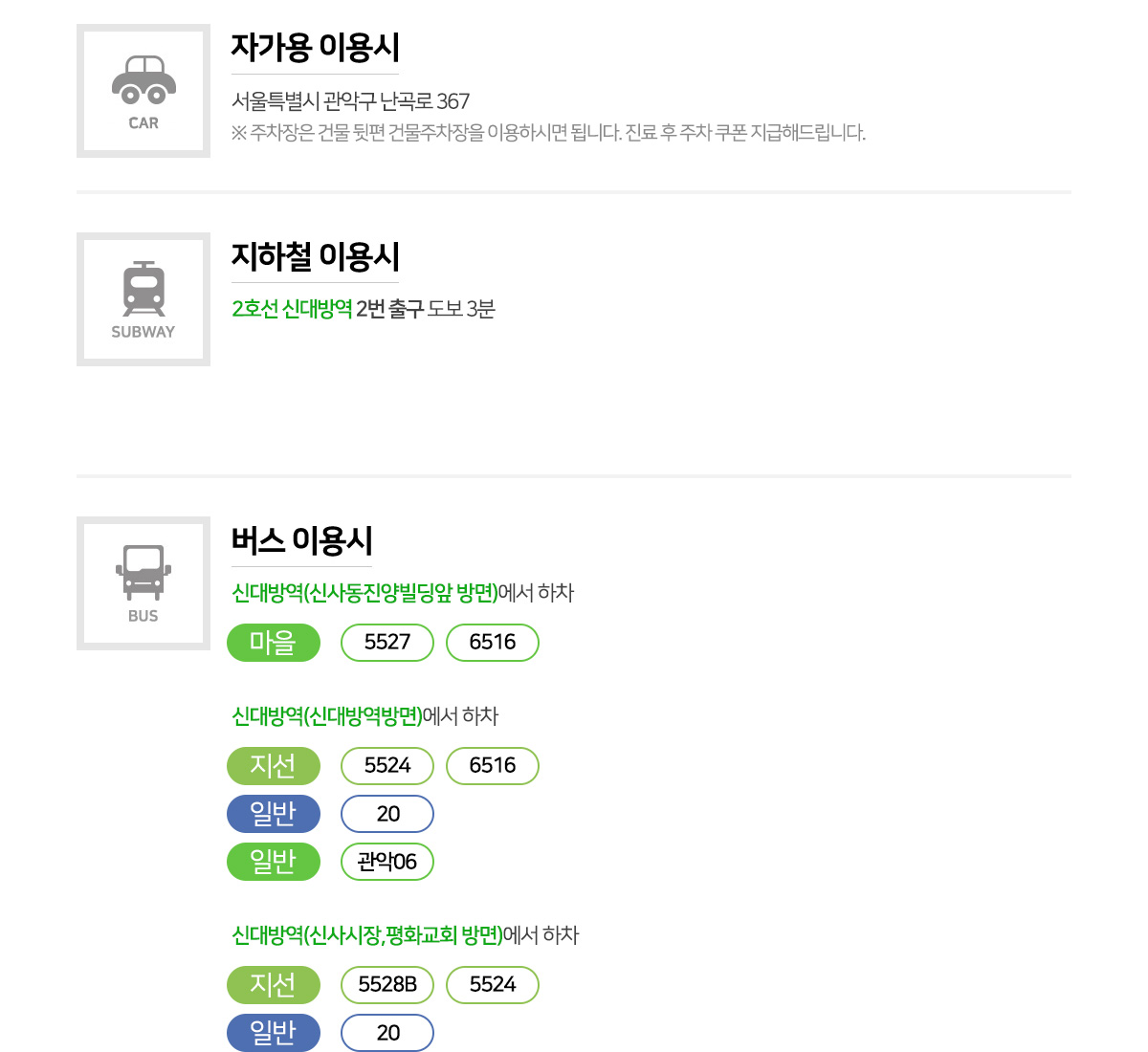Click bus number 5524 beside 6516
The height and width of the screenshot is (1052, 1148).
tap(387, 766)
